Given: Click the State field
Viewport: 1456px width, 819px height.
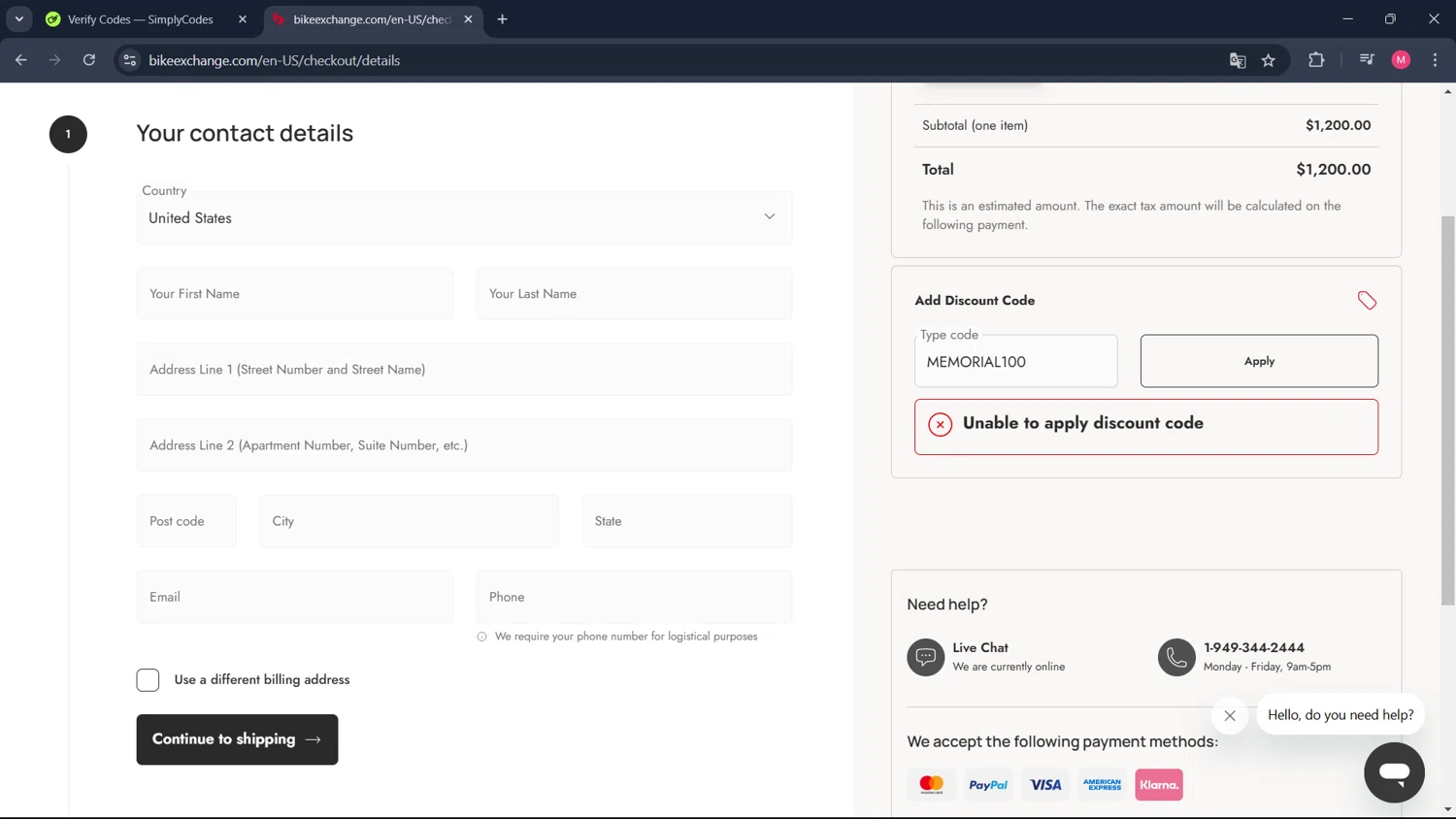Looking at the screenshot, I should 686,521.
